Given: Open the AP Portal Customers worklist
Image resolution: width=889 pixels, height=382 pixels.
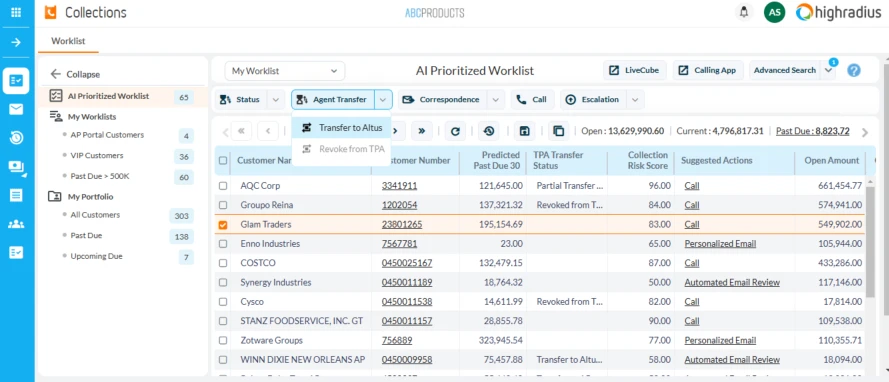Looking at the screenshot, I should point(107,135).
